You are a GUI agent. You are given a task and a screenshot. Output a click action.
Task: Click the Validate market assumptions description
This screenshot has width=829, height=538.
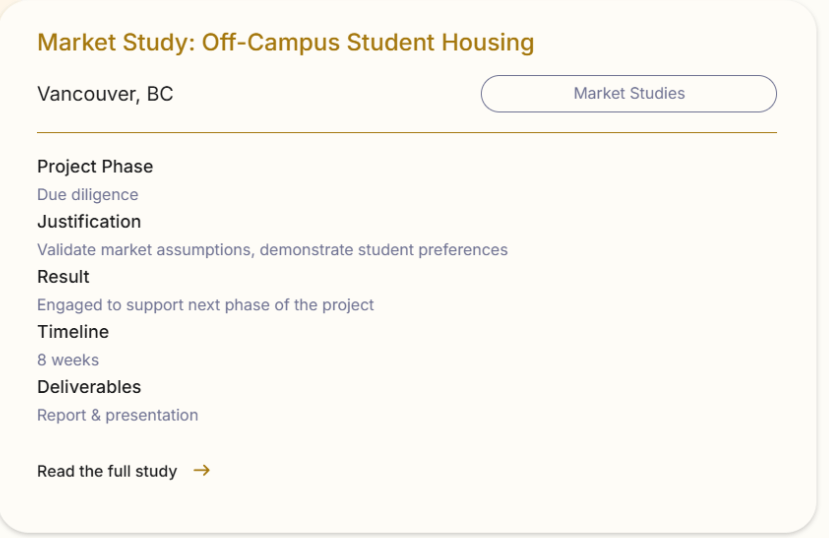pyautogui.click(x=272, y=250)
